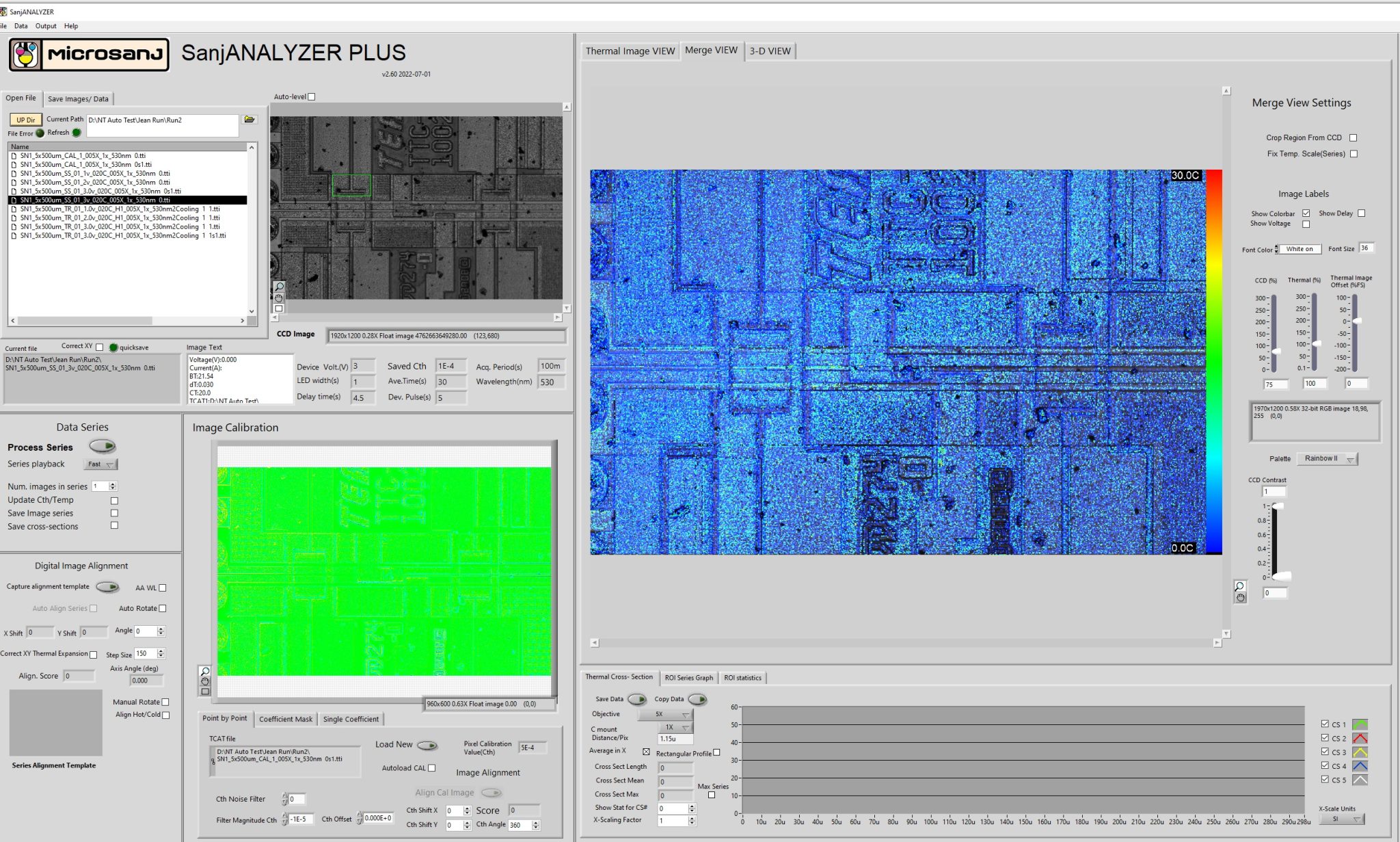The image size is (1400, 842).
Task: Tick Crop Region From CCD checkbox
Action: 1353,137
